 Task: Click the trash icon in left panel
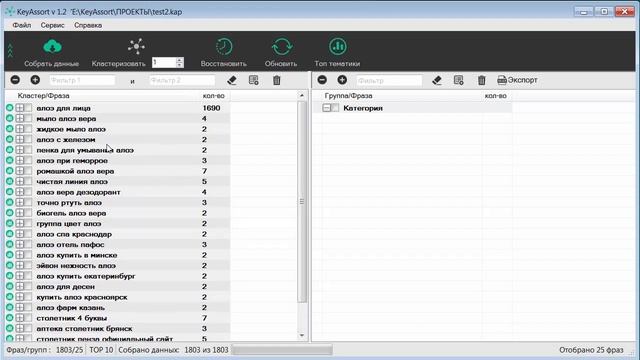point(277,80)
